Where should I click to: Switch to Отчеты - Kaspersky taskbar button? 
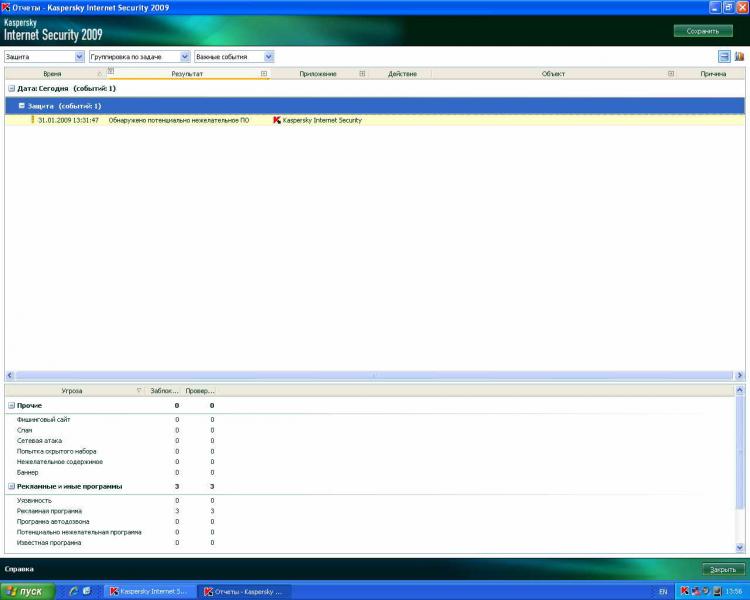point(245,591)
